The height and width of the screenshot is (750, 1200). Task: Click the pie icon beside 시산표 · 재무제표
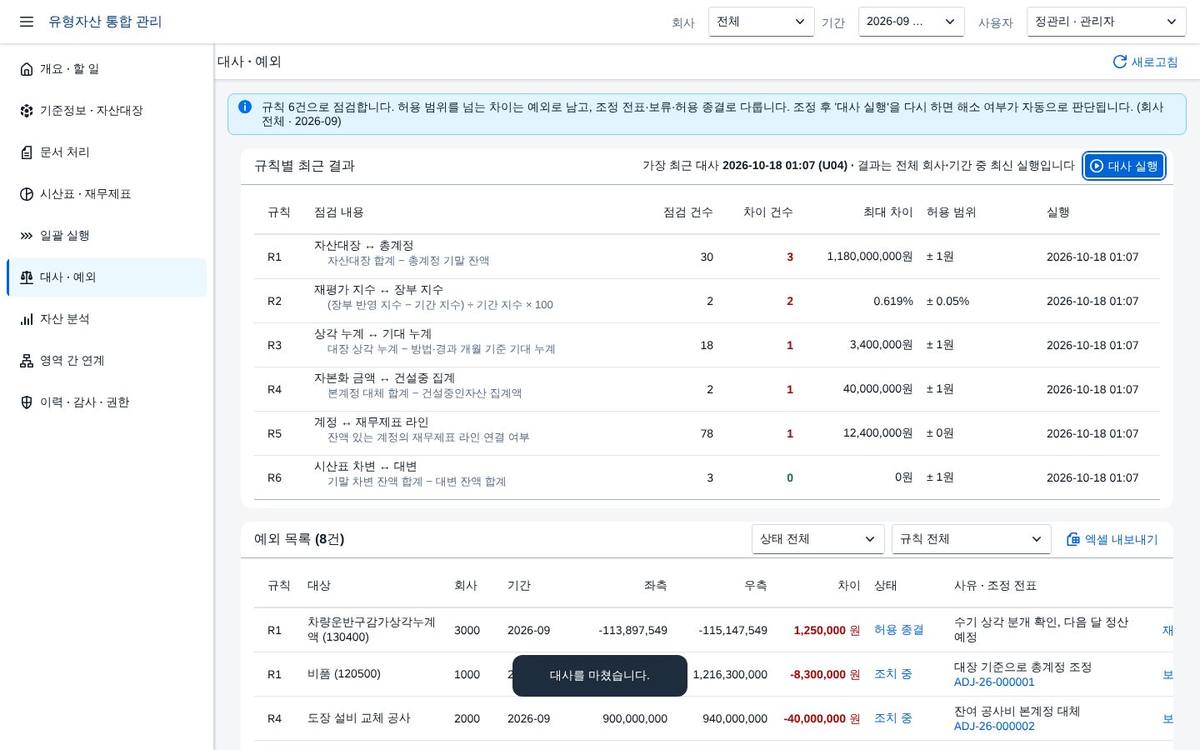click(x=26, y=194)
